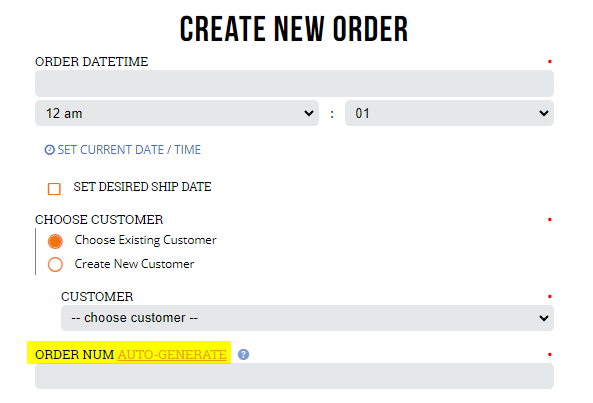Click the chevron arrow on hour dropdown
593x403 pixels.
(x=309, y=113)
